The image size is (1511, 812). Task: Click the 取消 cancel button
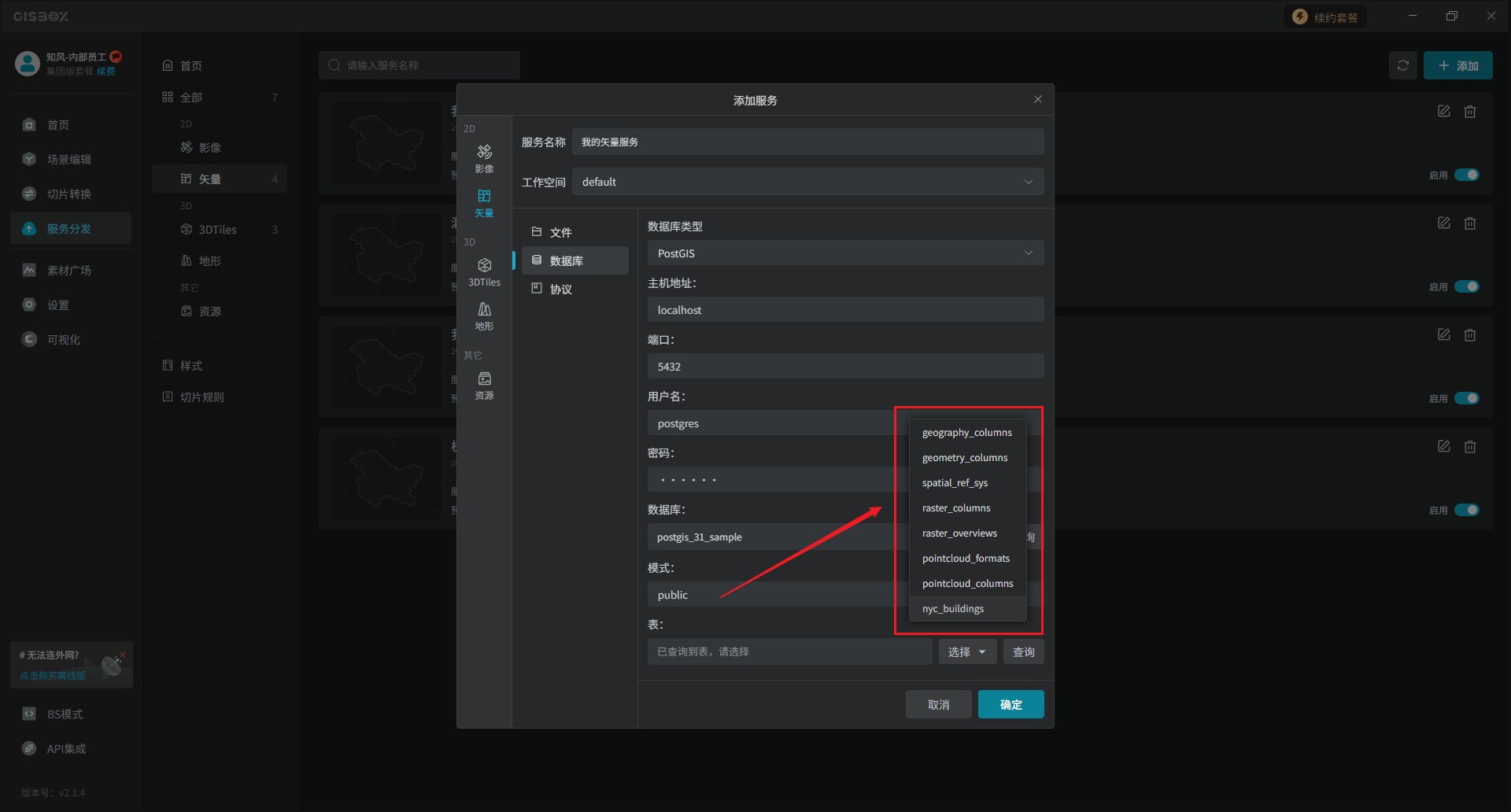(938, 704)
